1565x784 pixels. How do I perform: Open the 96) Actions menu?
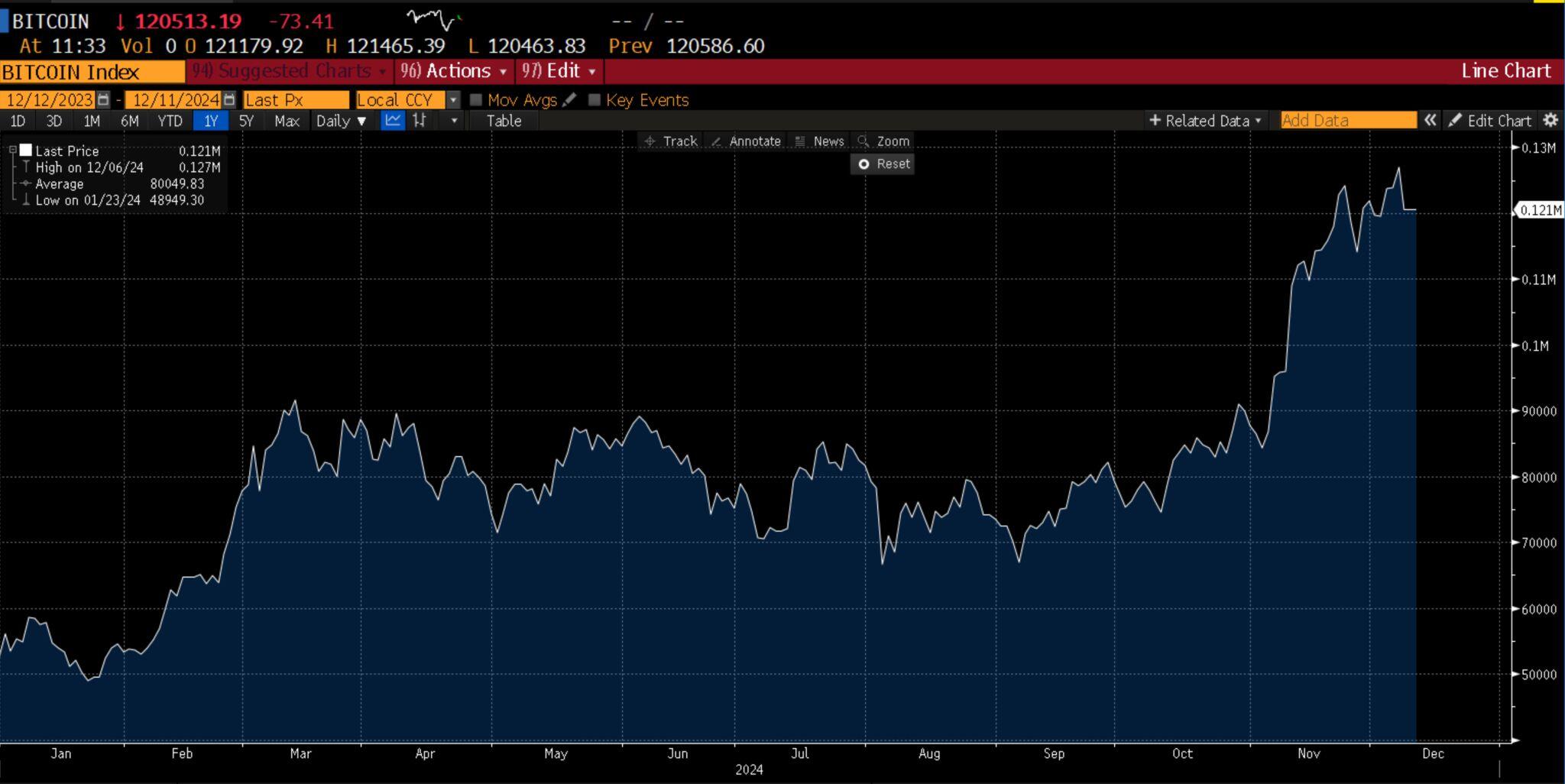452,70
